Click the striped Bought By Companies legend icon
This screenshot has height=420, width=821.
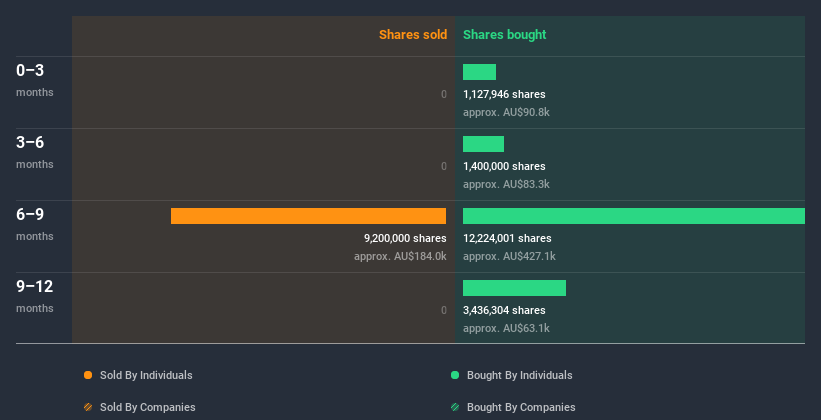click(x=455, y=407)
